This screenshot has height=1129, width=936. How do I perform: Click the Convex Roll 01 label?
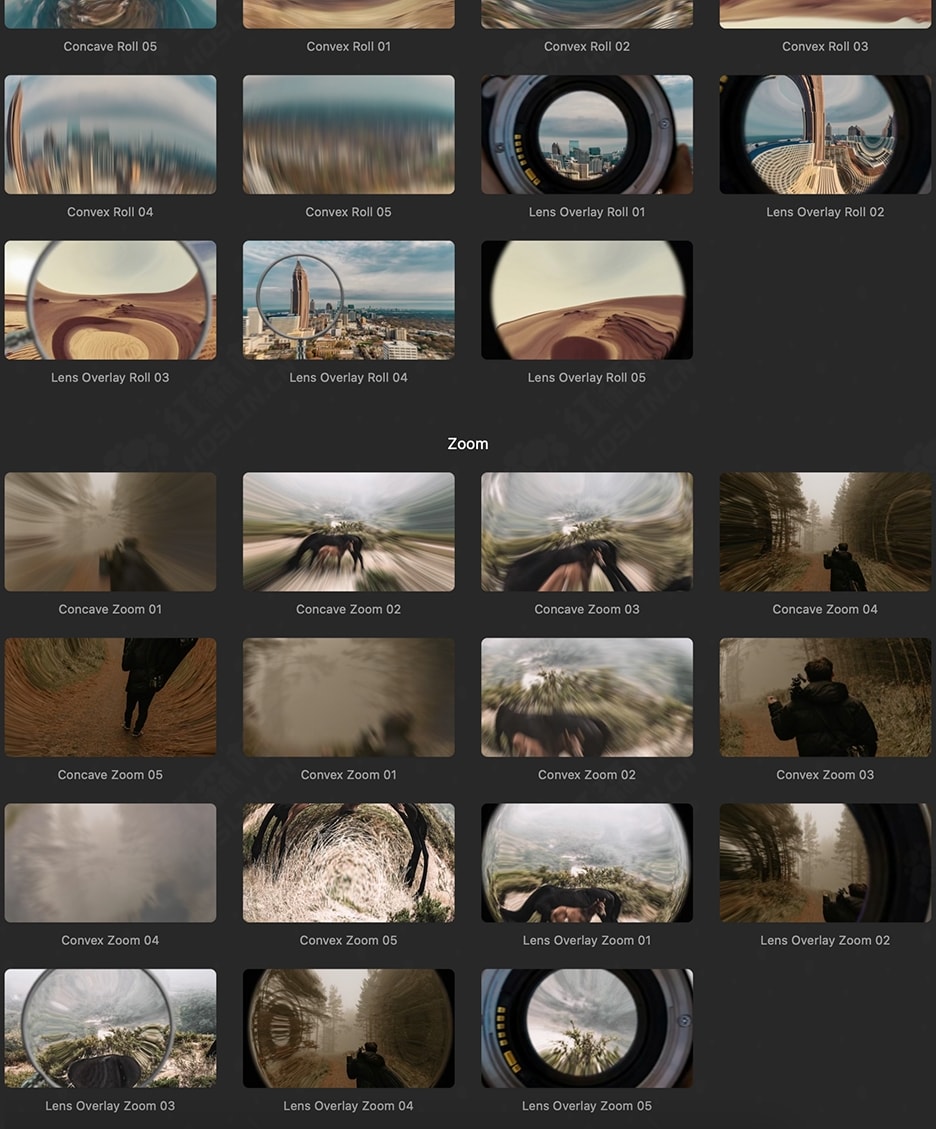coord(348,46)
